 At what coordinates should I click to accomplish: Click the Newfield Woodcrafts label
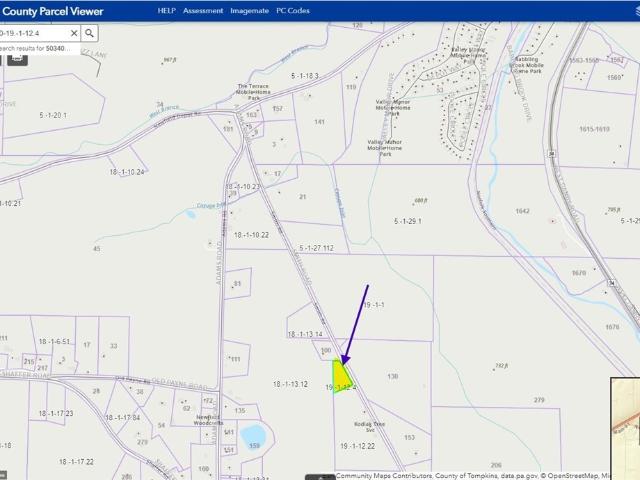coord(208,420)
